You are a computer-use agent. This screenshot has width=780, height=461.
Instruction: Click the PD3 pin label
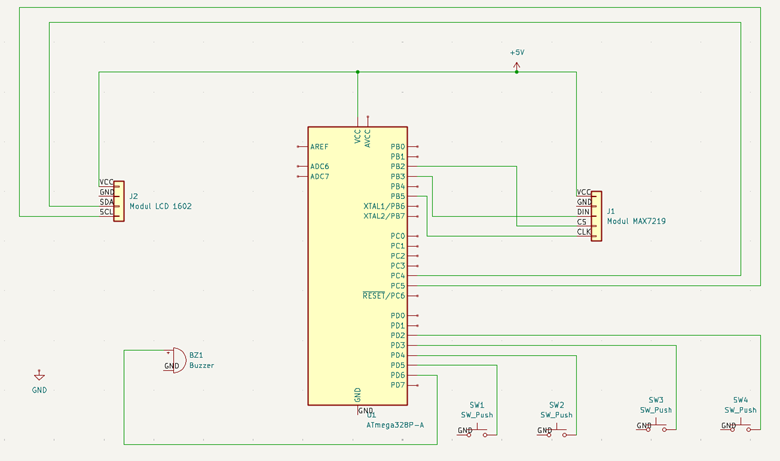398,346
